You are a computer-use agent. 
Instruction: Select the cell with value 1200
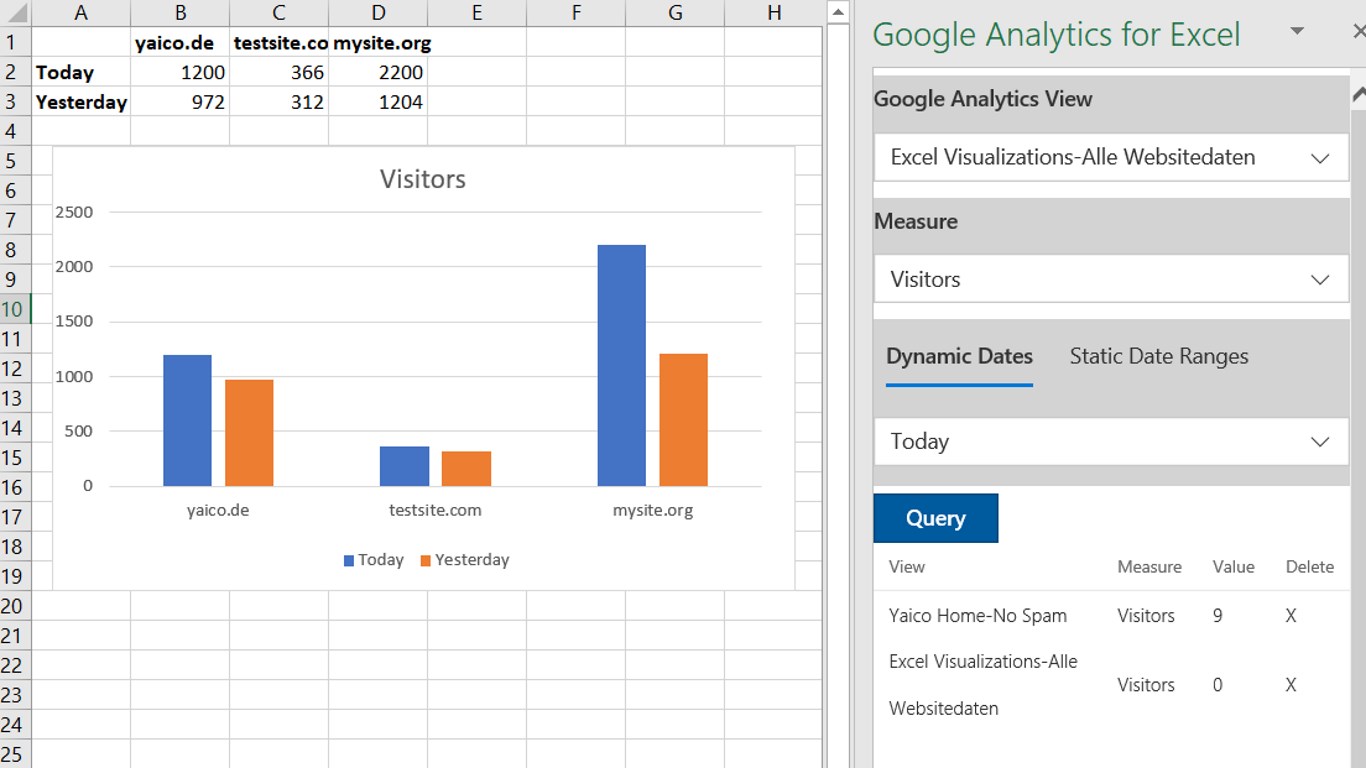[180, 72]
